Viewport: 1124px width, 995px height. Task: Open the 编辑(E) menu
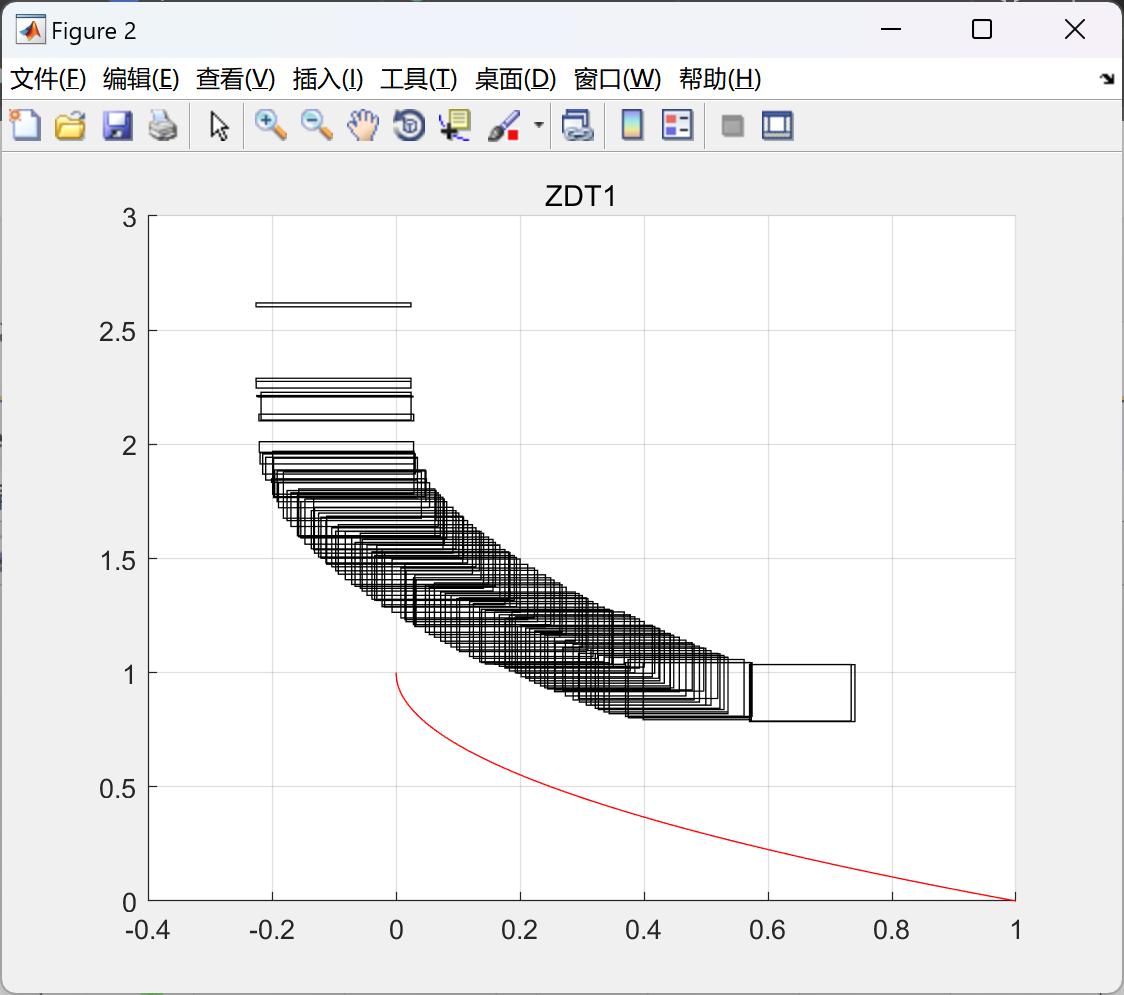pyautogui.click(x=140, y=79)
